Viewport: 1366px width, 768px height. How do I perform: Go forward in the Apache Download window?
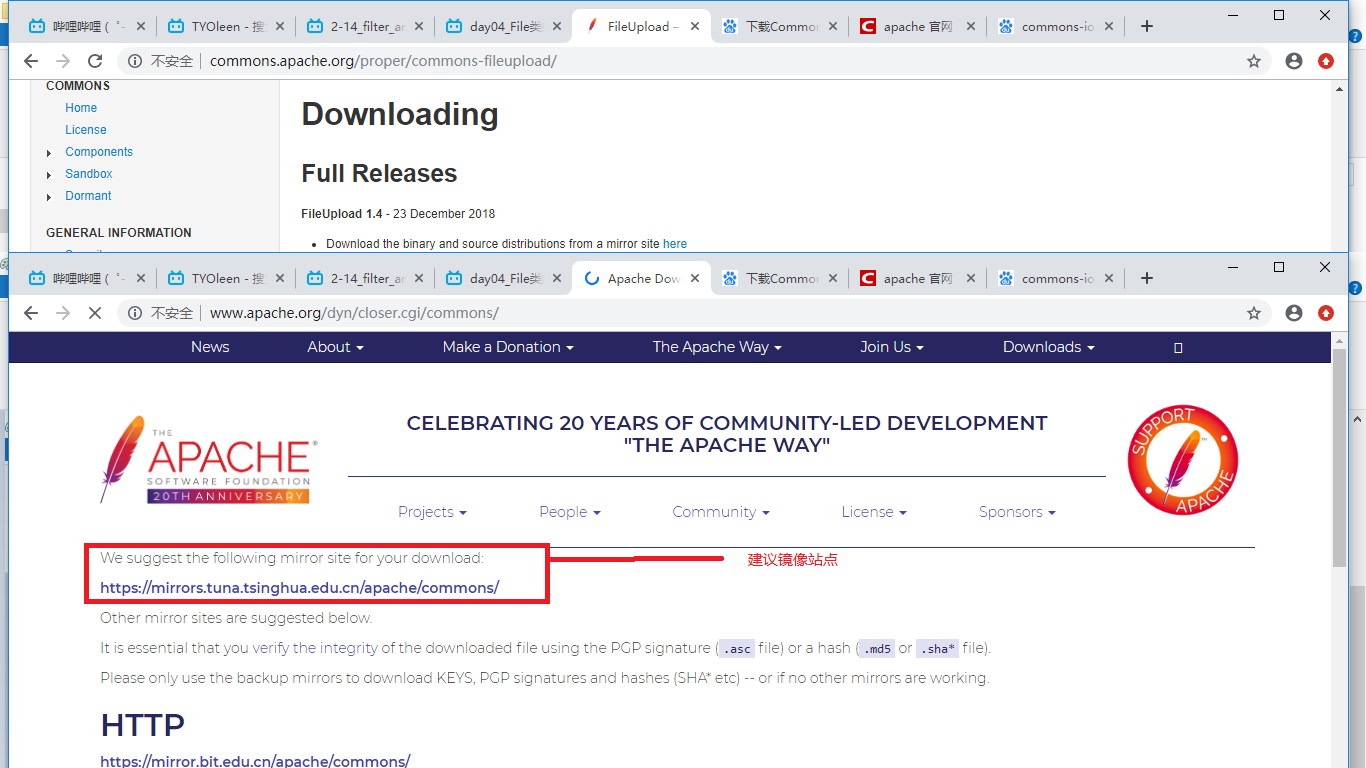(63, 313)
